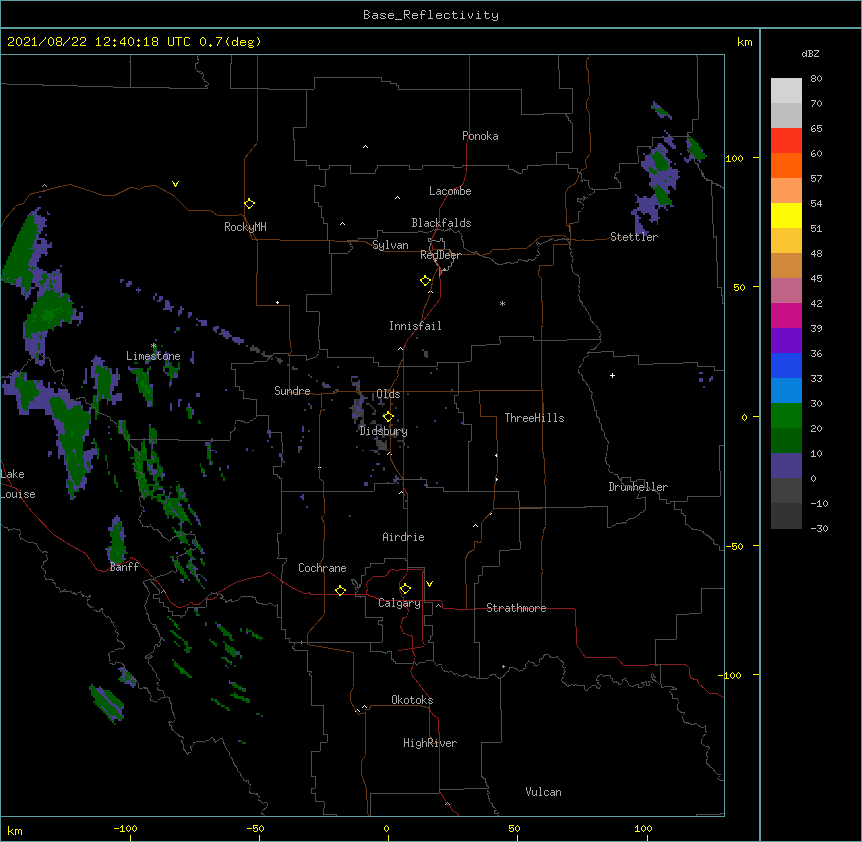Click the -50 tick on horizontal km axis
The image size is (862, 842).
point(255,828)
